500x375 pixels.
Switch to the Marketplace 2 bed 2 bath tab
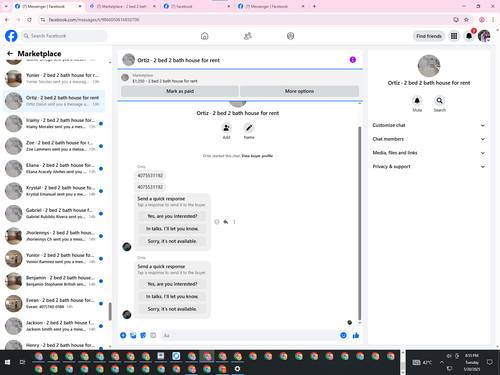pos(122,6)
